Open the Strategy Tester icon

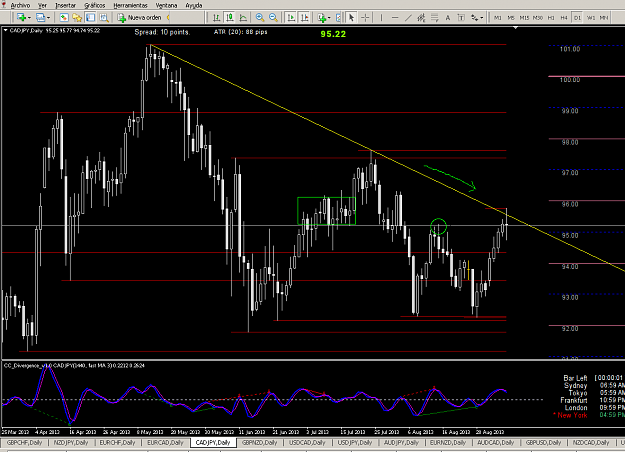104,18
